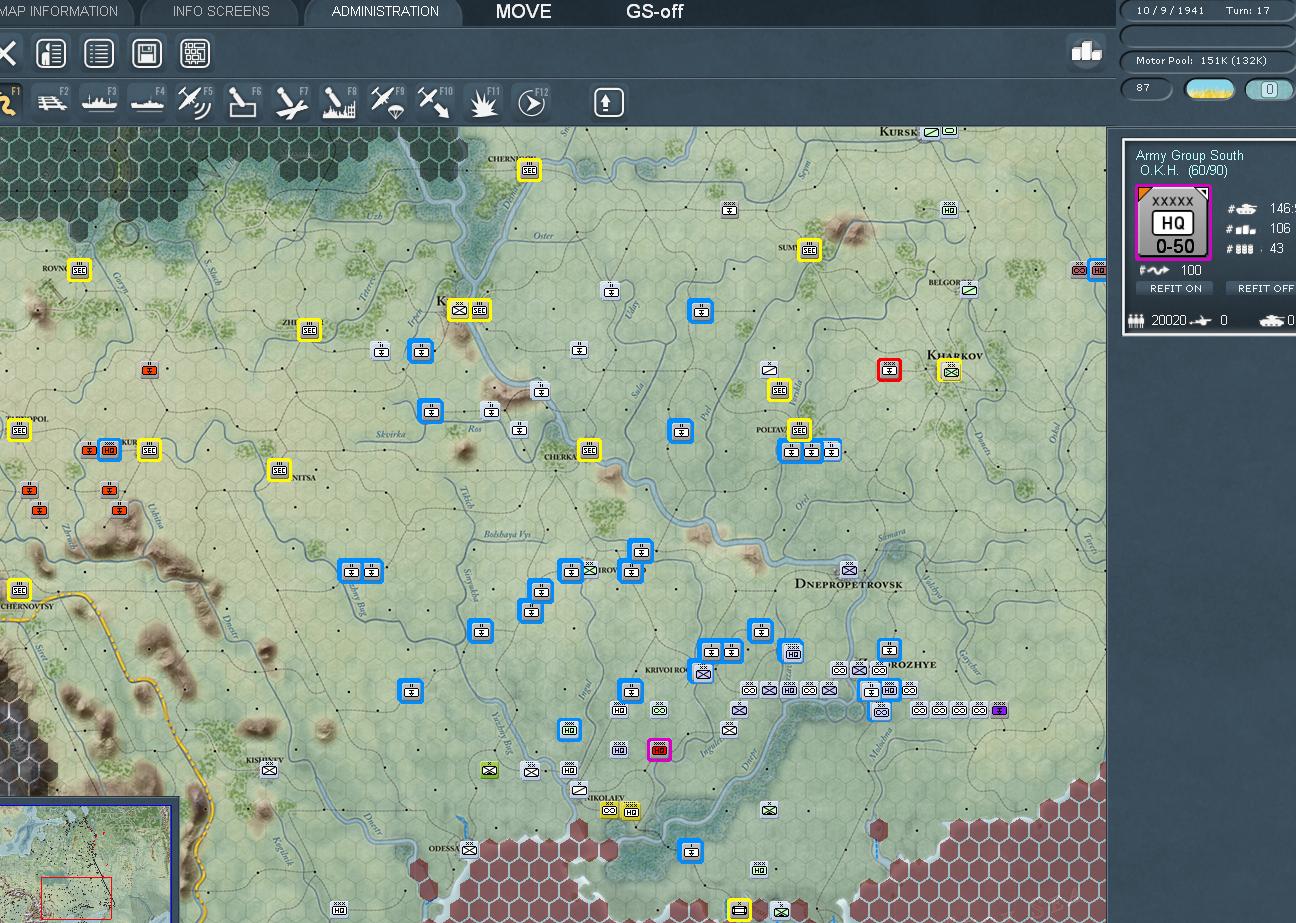
Task: Switch to the INFO SCREENS tab
Action: click(x=221, y=12)
